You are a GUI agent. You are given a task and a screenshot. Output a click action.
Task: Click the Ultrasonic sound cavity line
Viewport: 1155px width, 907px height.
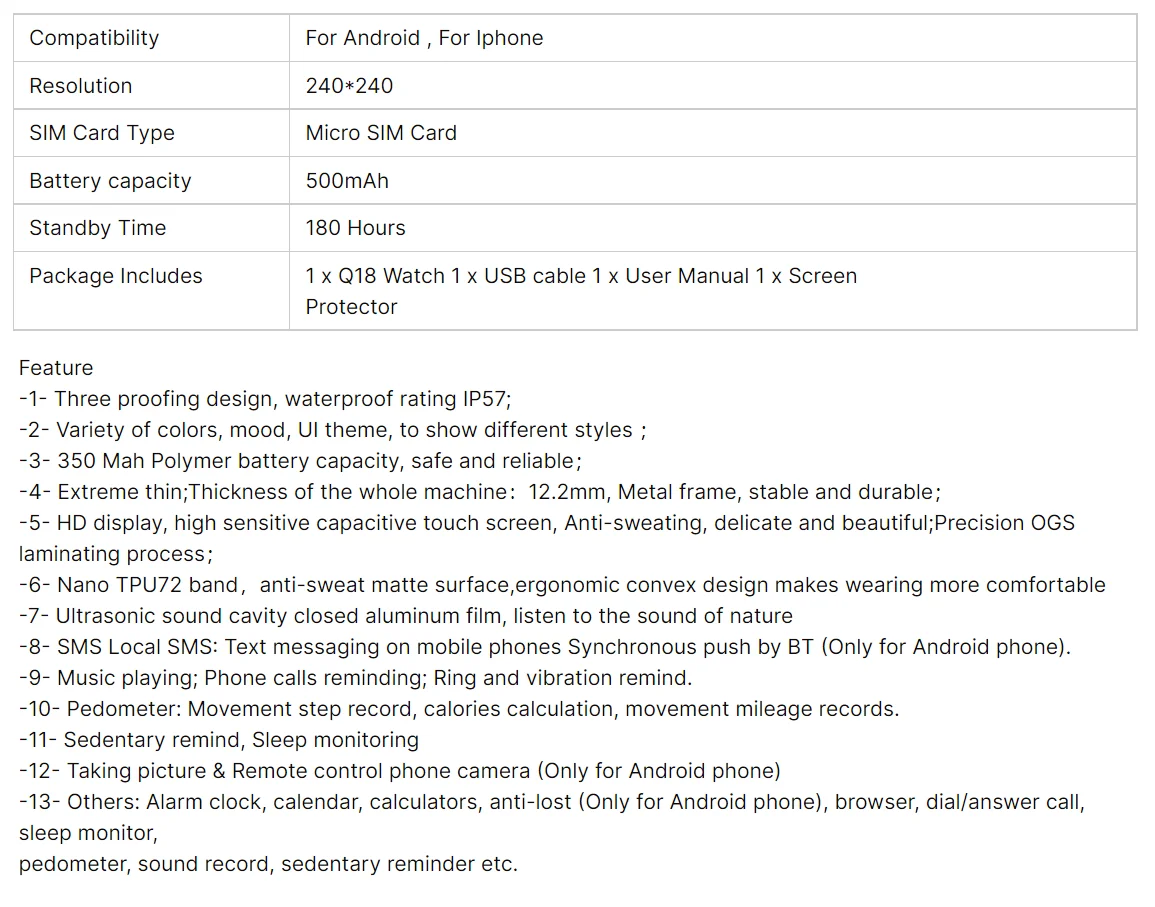(406, 616)
